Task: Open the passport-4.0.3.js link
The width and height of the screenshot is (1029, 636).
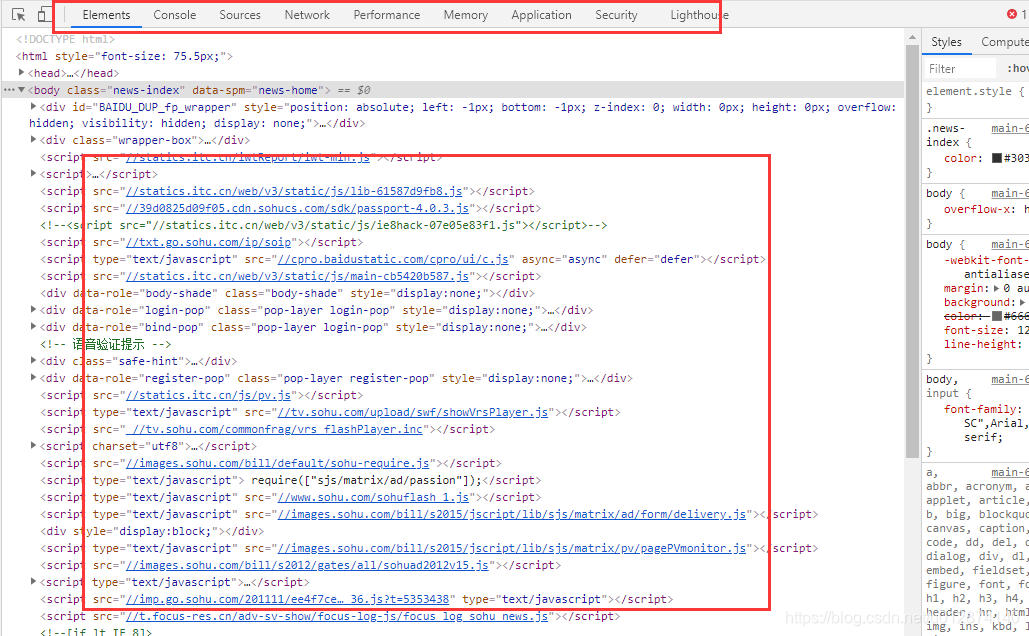Action: (297, 208)
